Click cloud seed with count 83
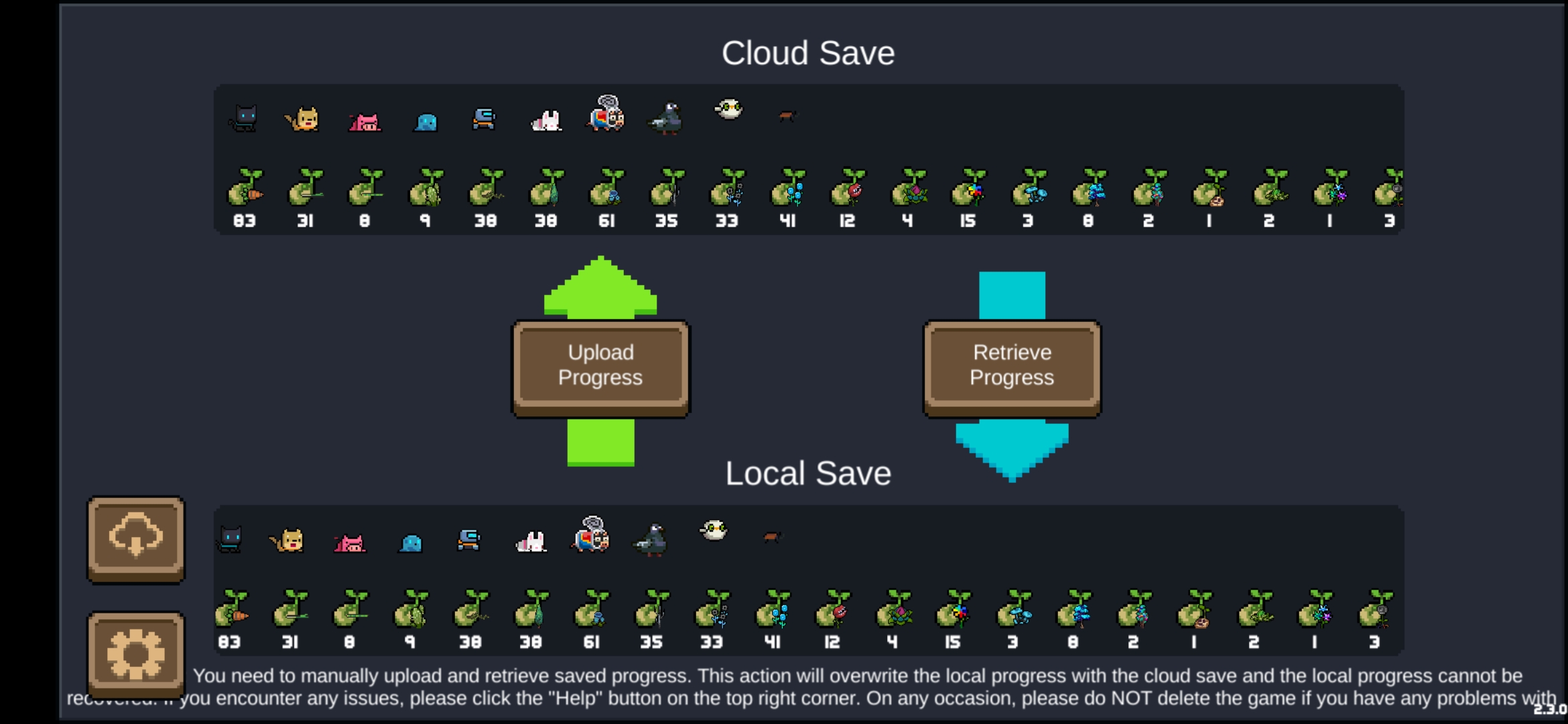Image resolution: width=1568 pixels, height=724 pixels. click(x=245, y=188)
